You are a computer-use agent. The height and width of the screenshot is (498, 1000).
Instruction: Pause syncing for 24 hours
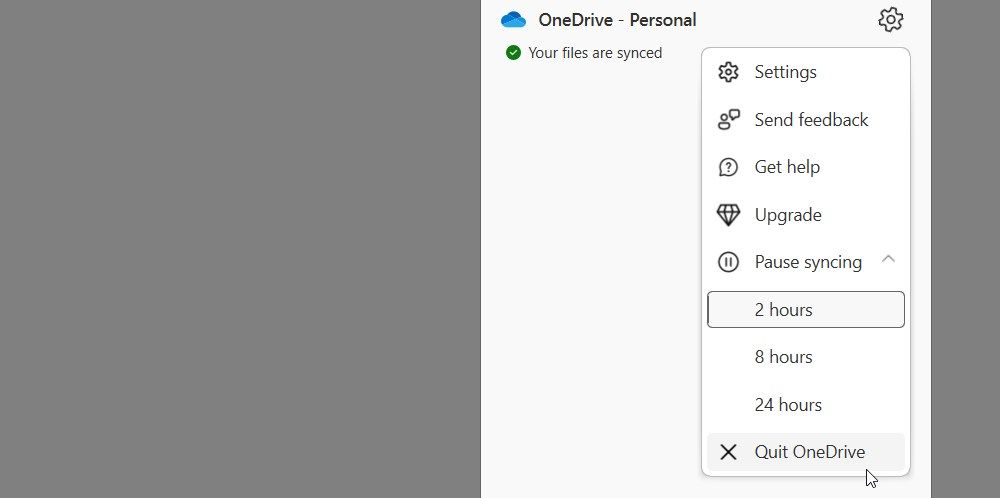click(x=788, y=405)
